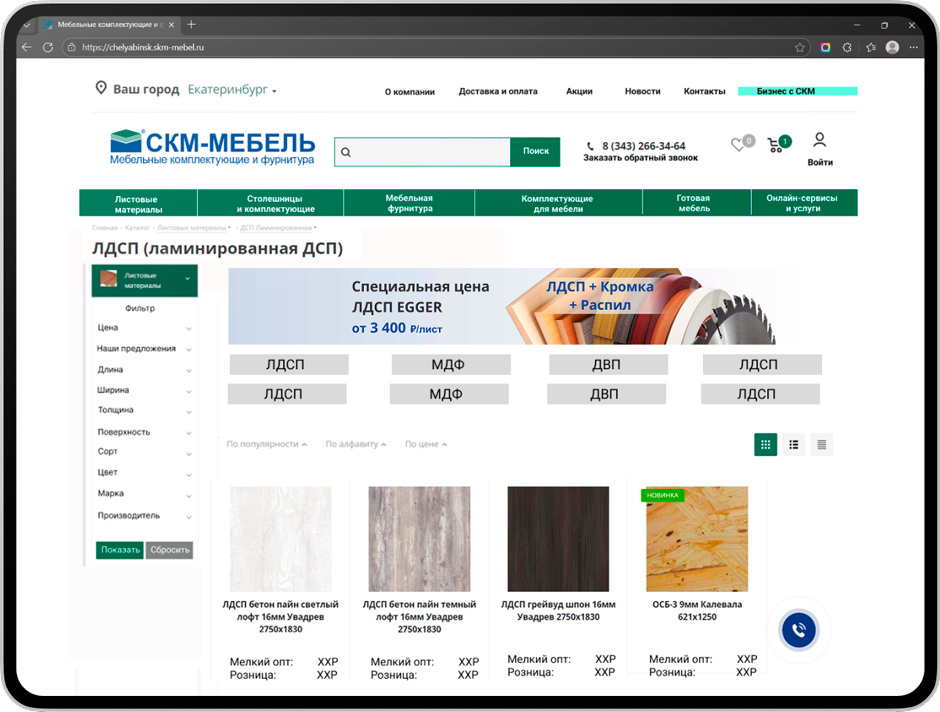Open the wishlist heart icon
The image size is (940, 712).
[739, 145]
